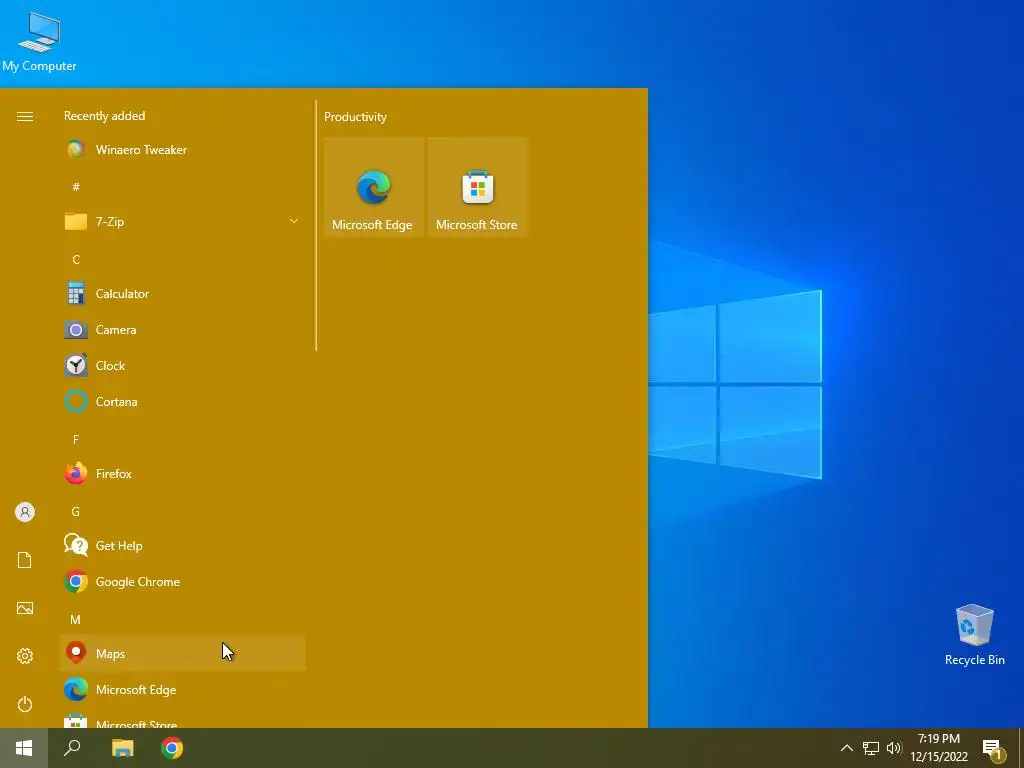Click the Windows Start button
The width and height of the screenshot is (1024, 768).
[24, 748]
